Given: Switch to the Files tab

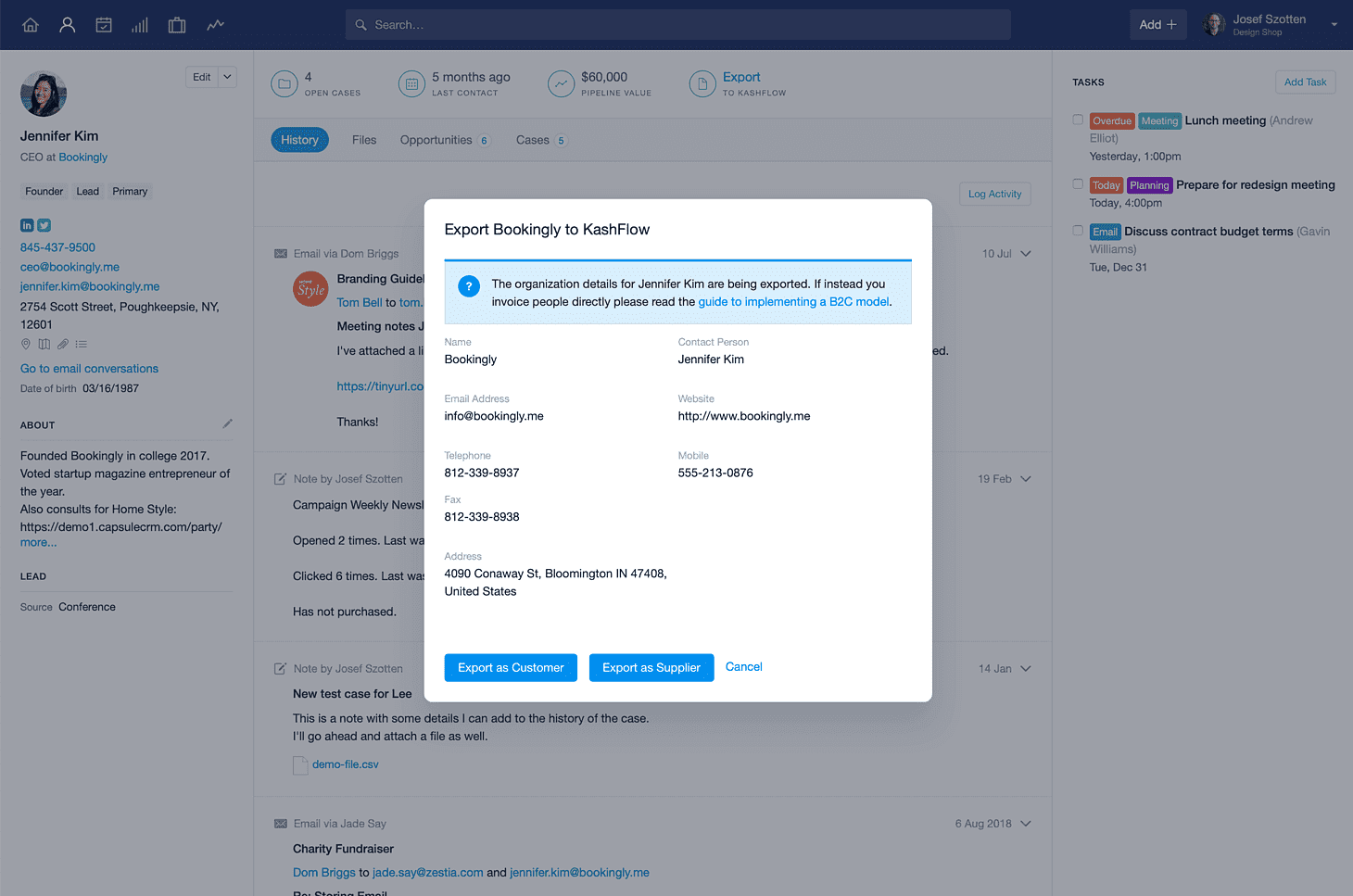Looking at the screenshot, I should point(364,140).
